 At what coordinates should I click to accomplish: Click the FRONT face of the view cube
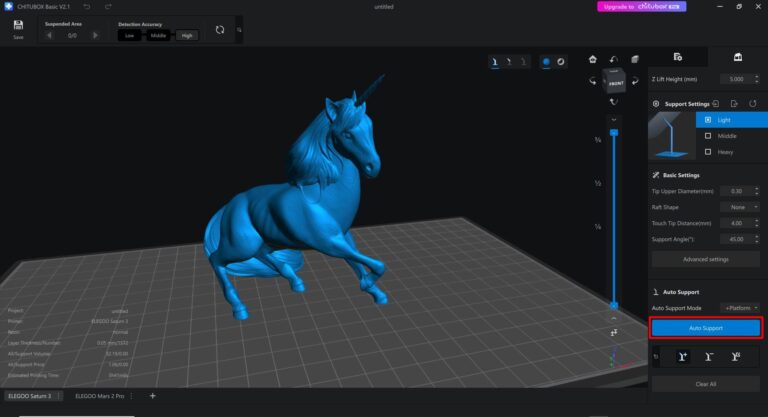coord(615,82)
